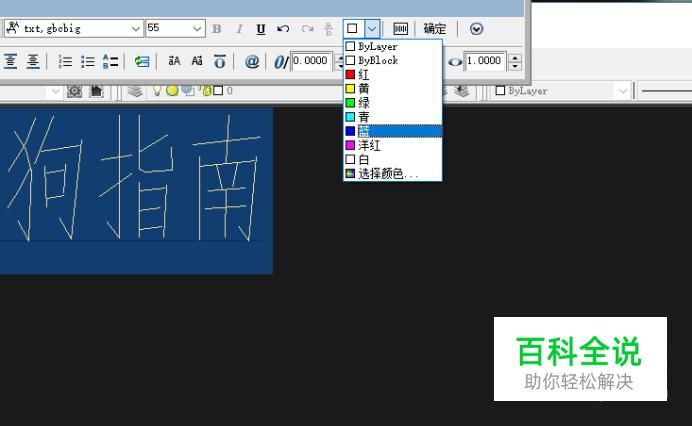Image resolution: width=692 pixels, height=426 pixels.
Task: Apply distribute paragraph alignment icon
Action: [33, 61]
